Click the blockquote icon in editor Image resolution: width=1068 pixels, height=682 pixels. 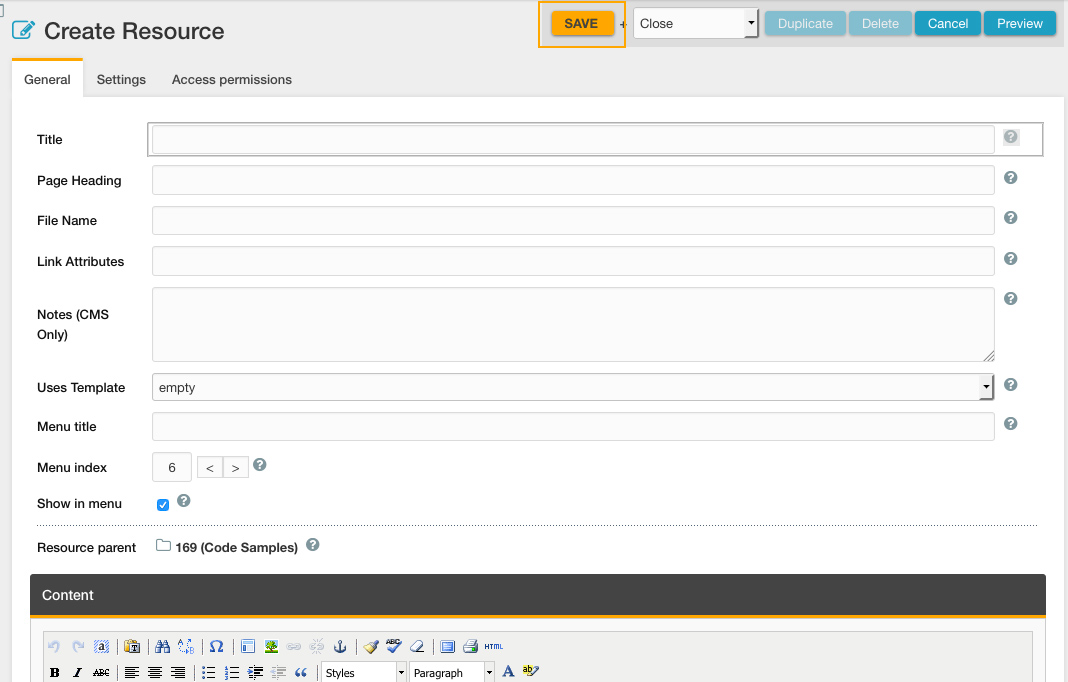[x=301, y=673]
